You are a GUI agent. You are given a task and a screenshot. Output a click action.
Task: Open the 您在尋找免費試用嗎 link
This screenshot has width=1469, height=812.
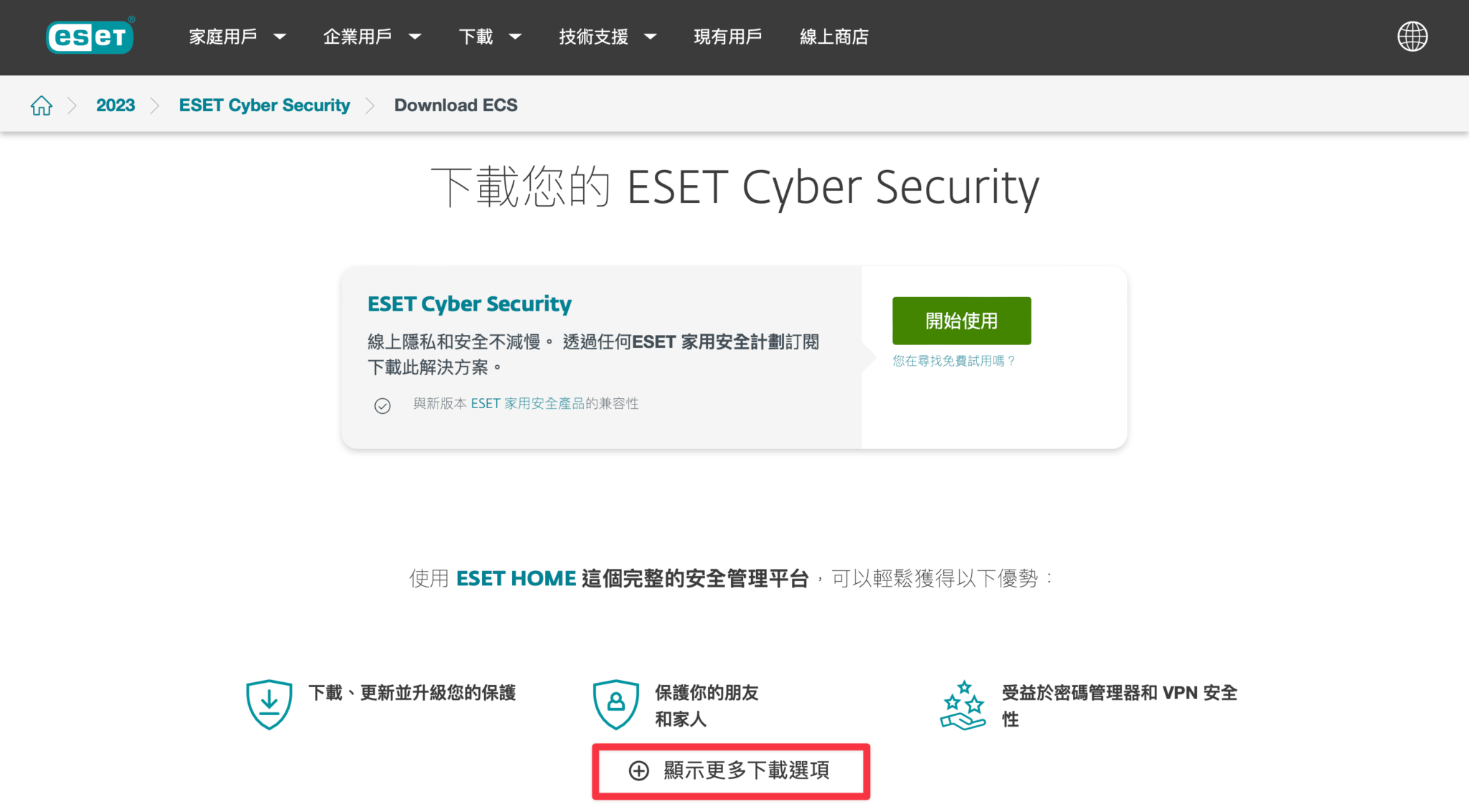953,361
